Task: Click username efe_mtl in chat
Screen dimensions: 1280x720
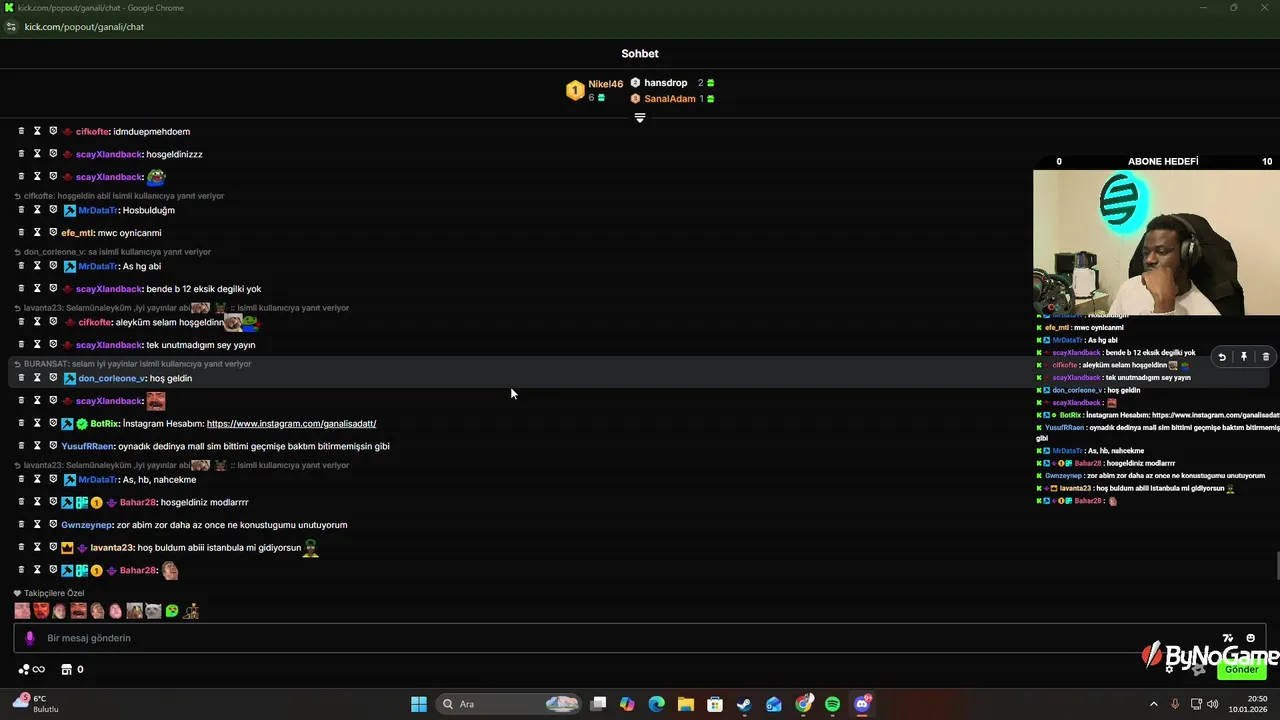Action: tap(77, 232)
